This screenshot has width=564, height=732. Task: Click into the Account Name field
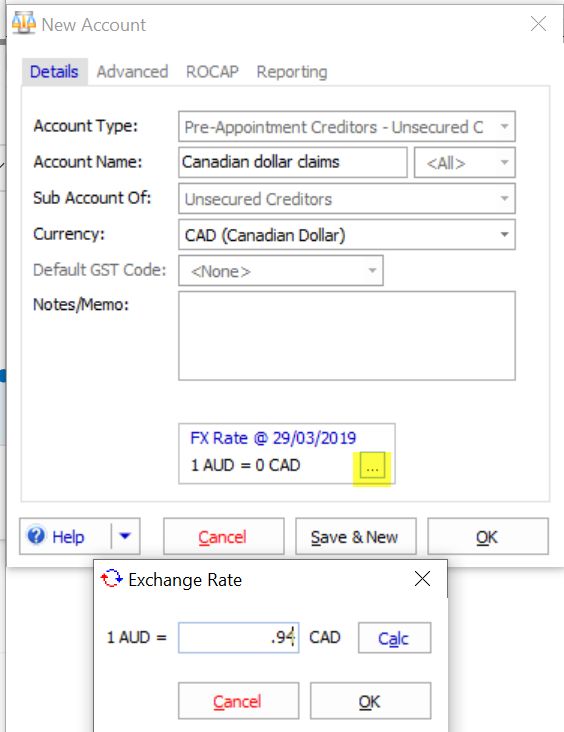(x=293, y=162)
